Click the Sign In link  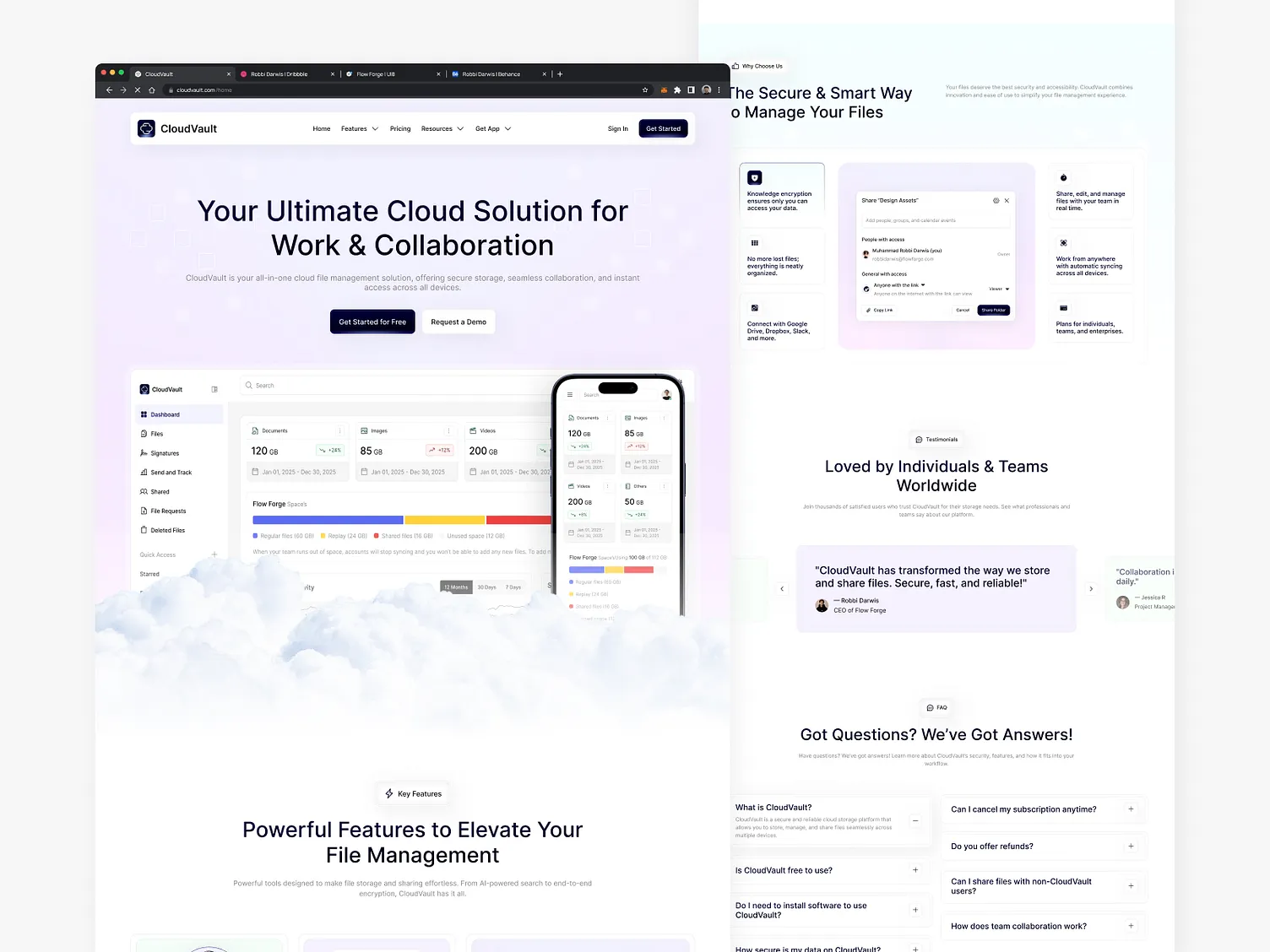coord(618,129)
